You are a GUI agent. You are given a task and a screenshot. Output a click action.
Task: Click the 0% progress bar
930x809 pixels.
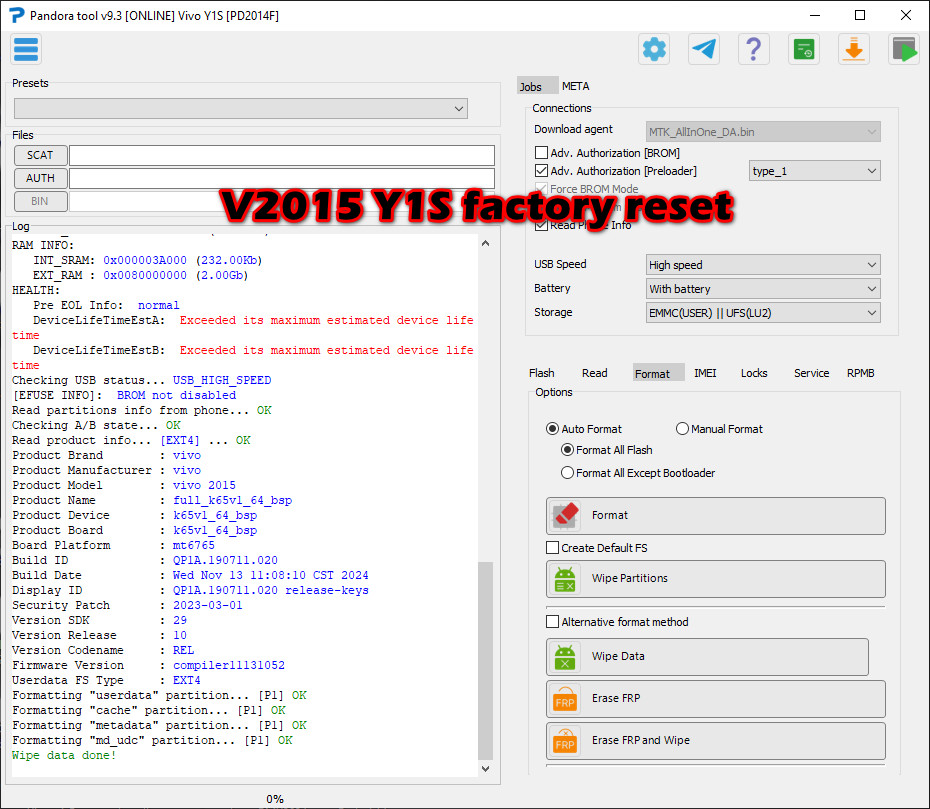tap(275, 799)
